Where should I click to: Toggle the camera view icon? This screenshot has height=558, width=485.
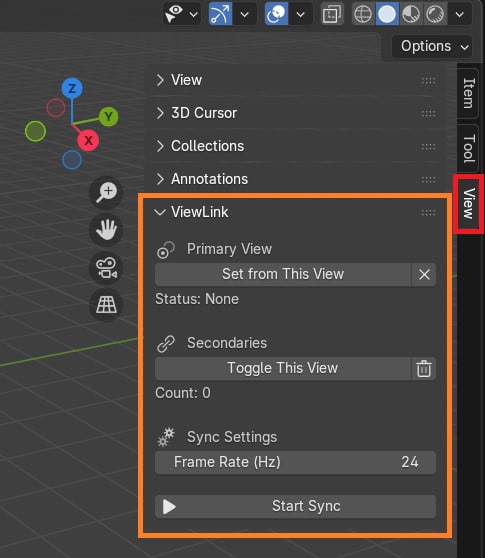[x=106, y=267]
